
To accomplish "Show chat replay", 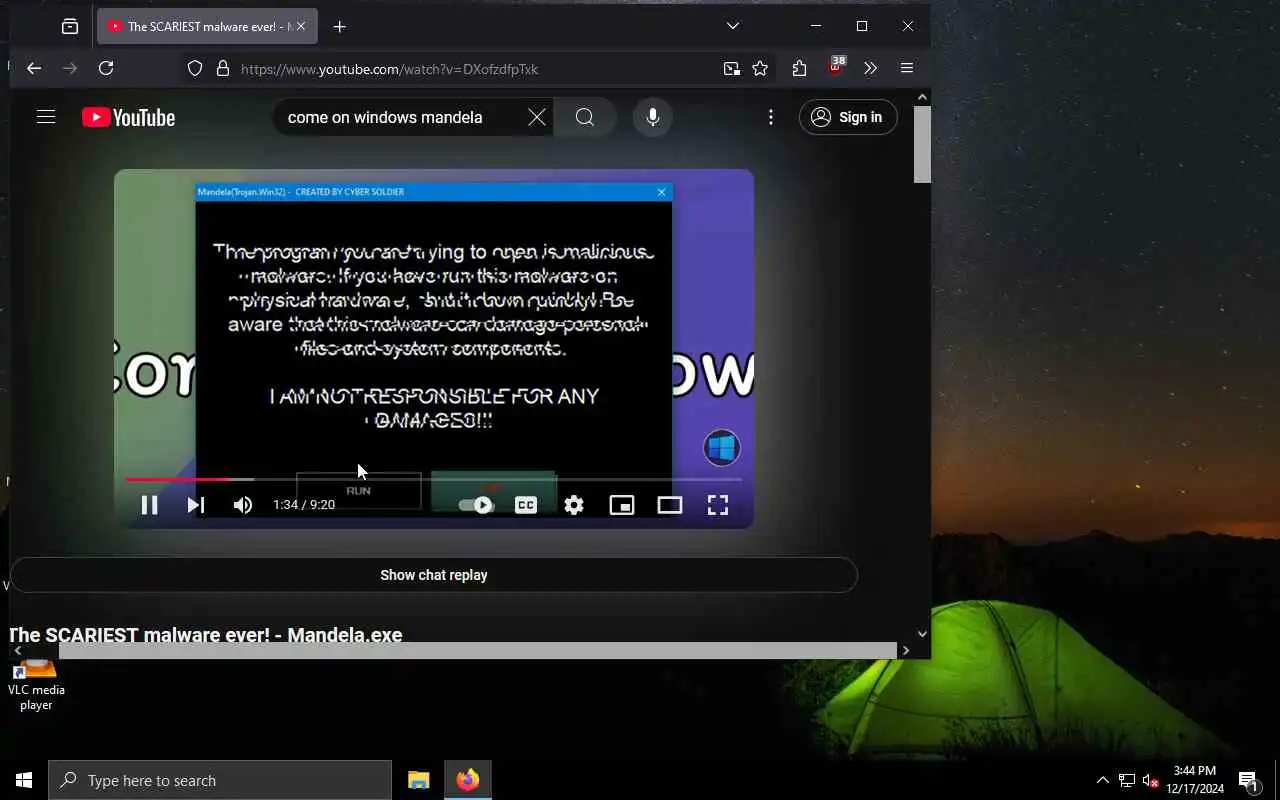I will pyautogui.click(x=434, y=575).
